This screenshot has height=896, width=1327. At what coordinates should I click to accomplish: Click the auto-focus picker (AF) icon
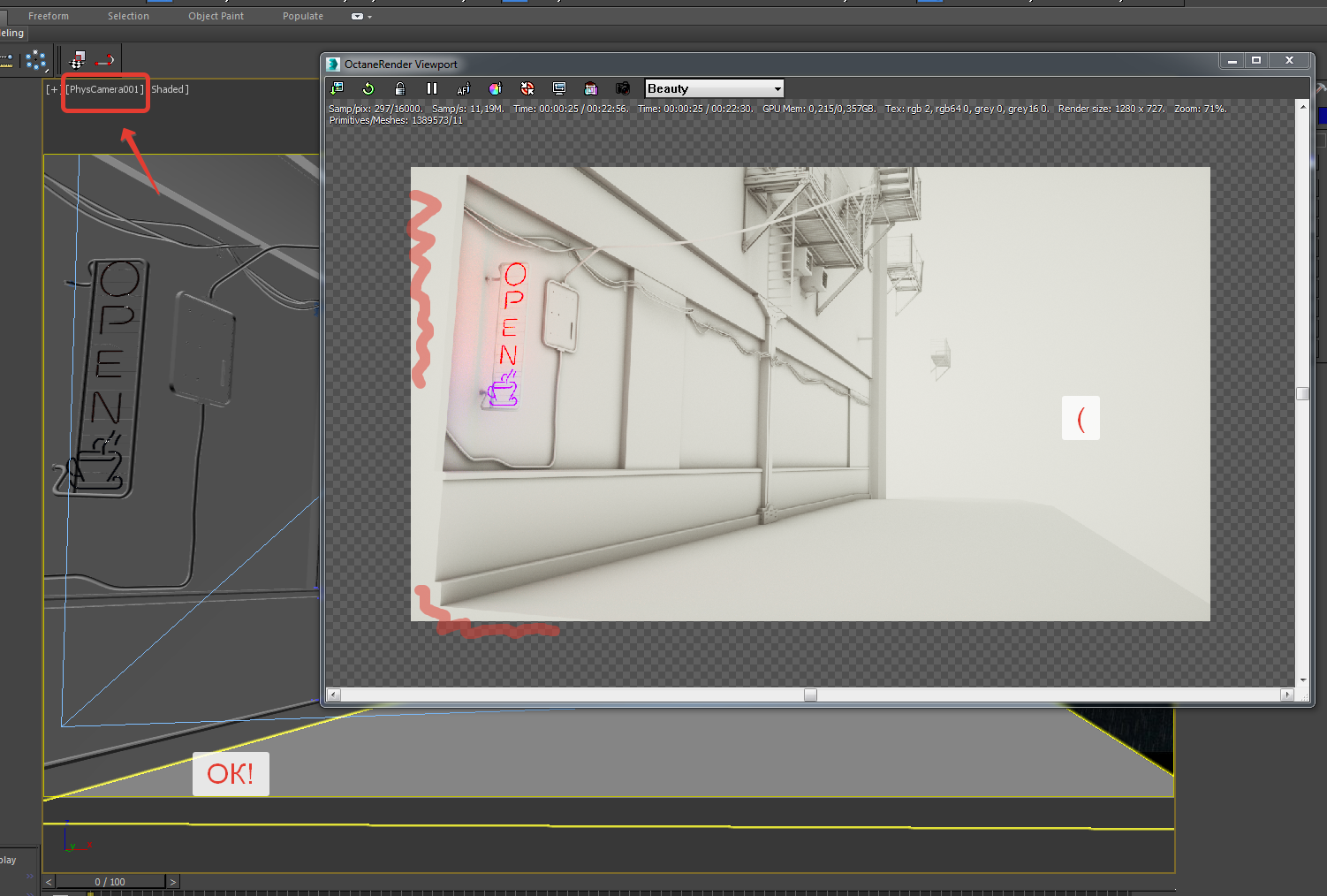tap(463, 88)
